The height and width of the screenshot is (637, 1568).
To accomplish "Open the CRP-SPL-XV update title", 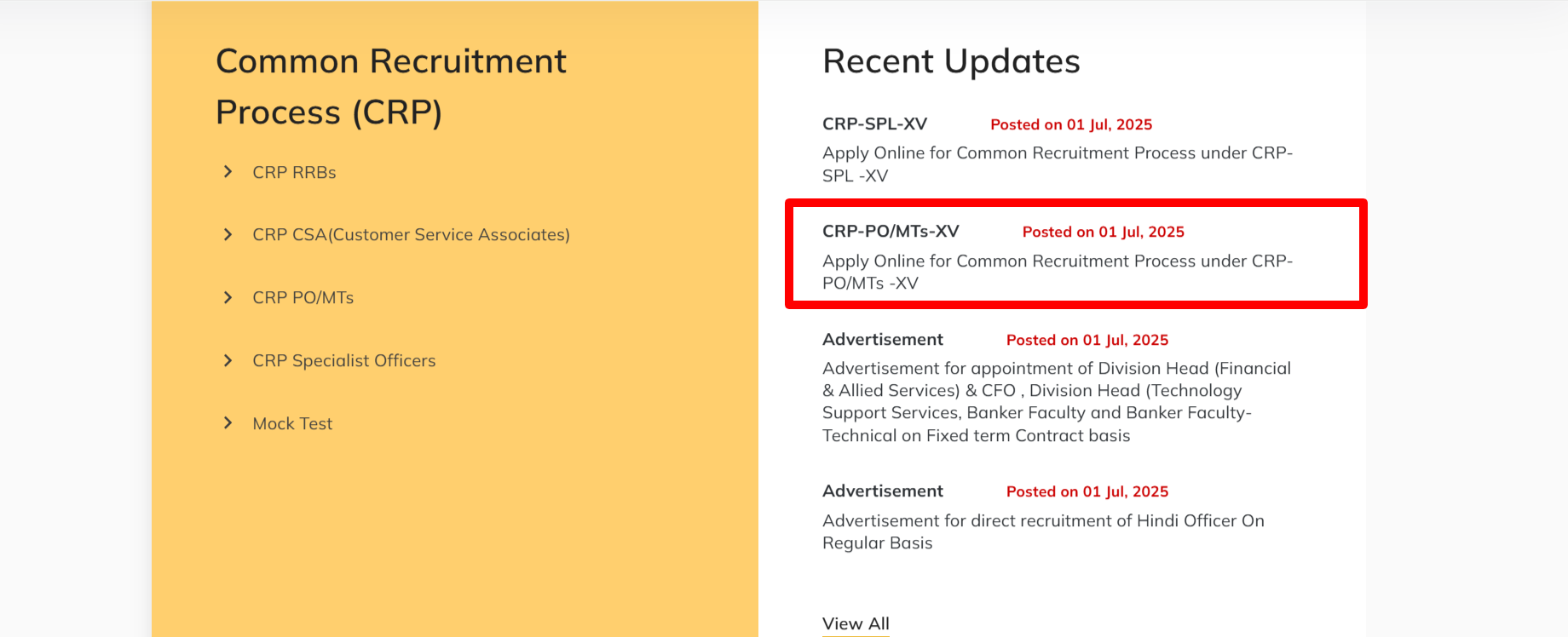I will 874,124.
